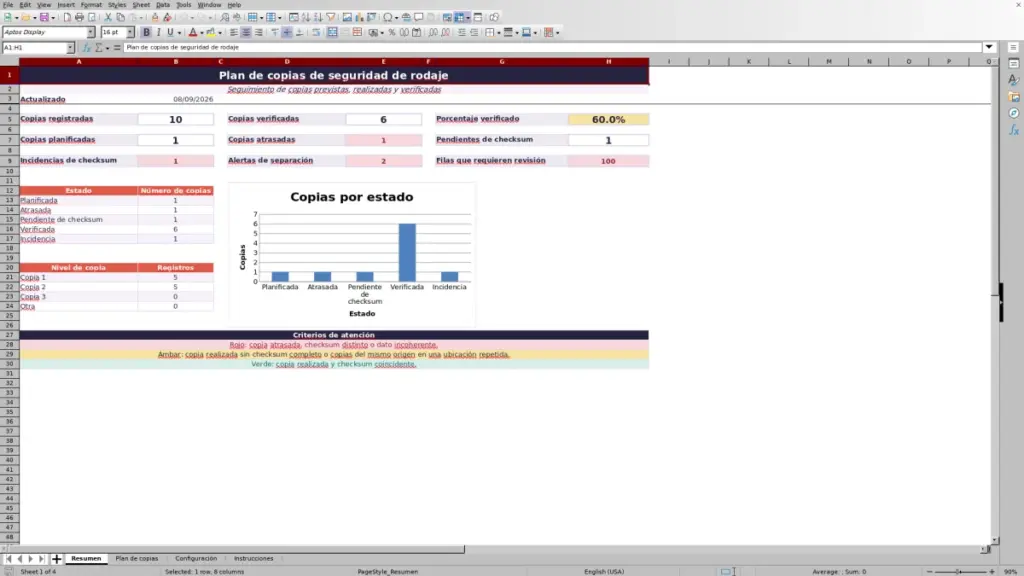Open the Sidebar Styles panel icon
The height and width of the screenshot is (576, 1024).
[x=1014, y=80]
